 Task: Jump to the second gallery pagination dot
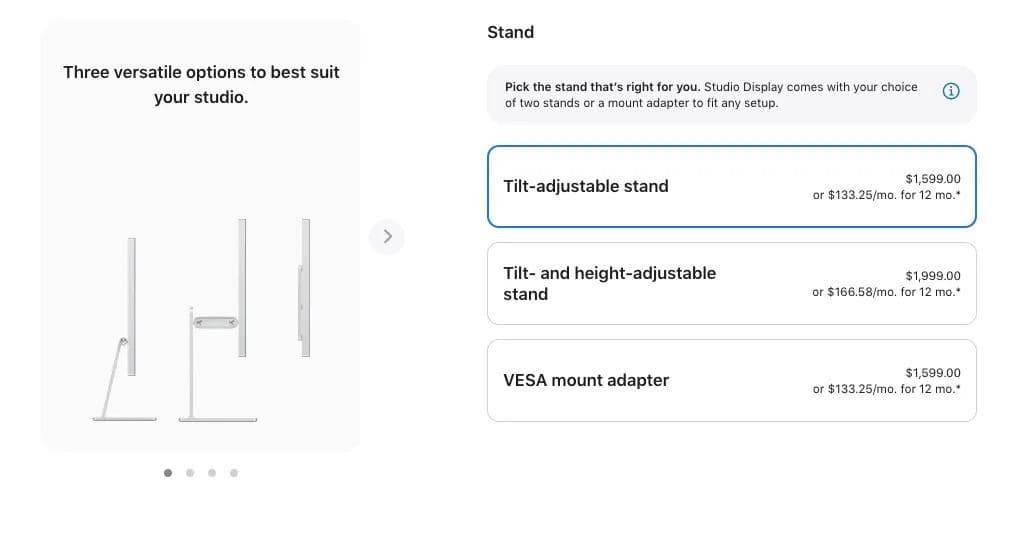[190, 473]
